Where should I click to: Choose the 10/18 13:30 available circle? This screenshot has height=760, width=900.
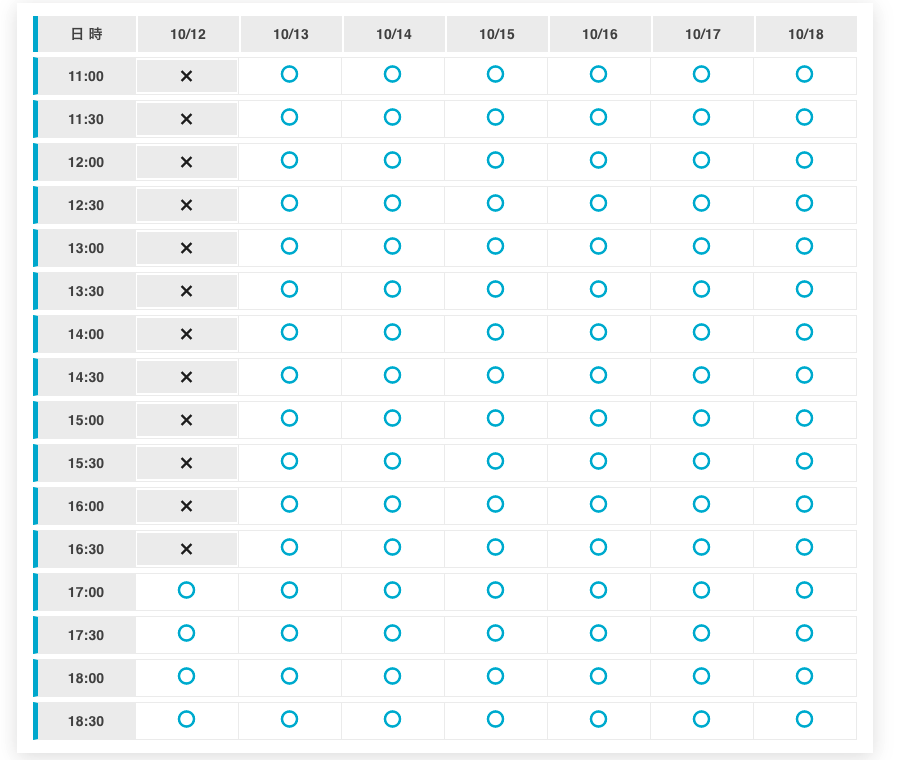[x=804, y=289]
